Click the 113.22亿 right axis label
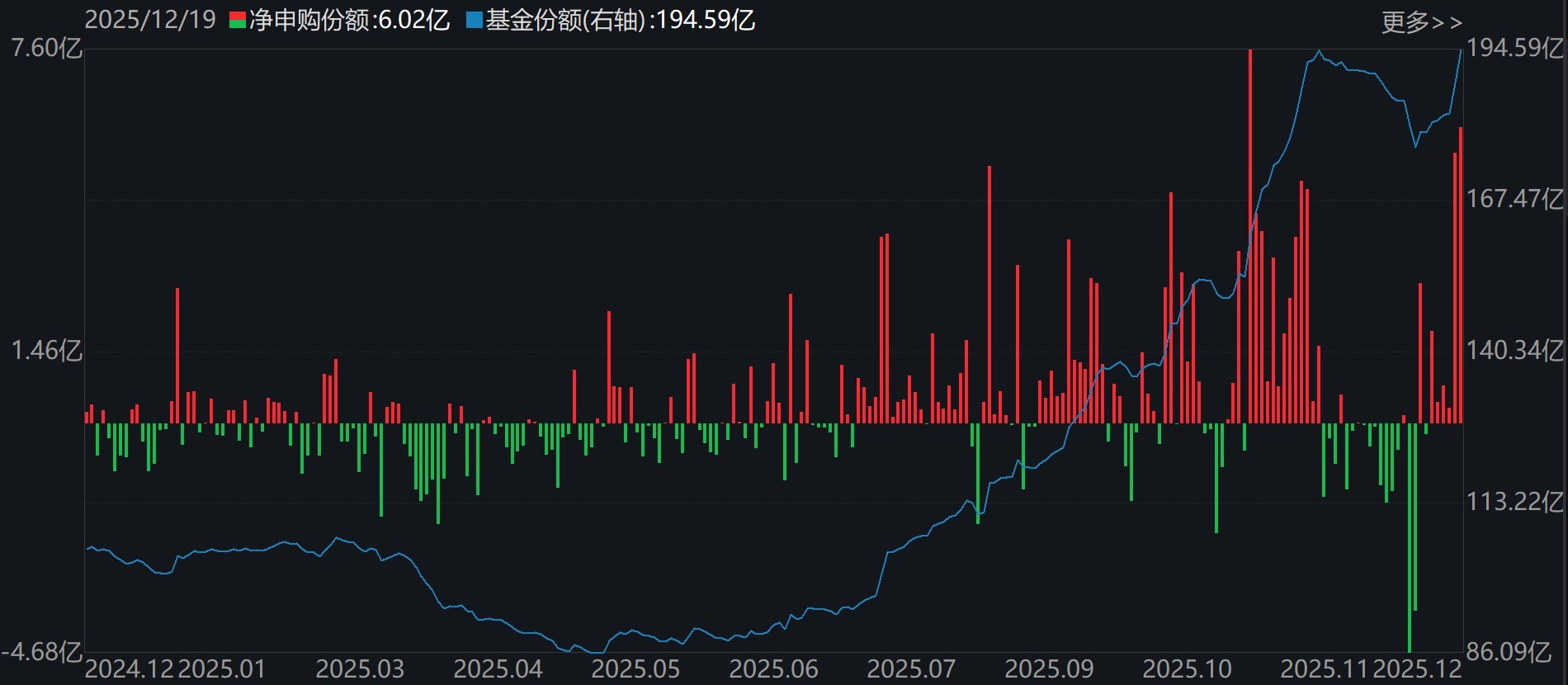This screenshot has height=685, width=1568. [x=1514, y=502]
